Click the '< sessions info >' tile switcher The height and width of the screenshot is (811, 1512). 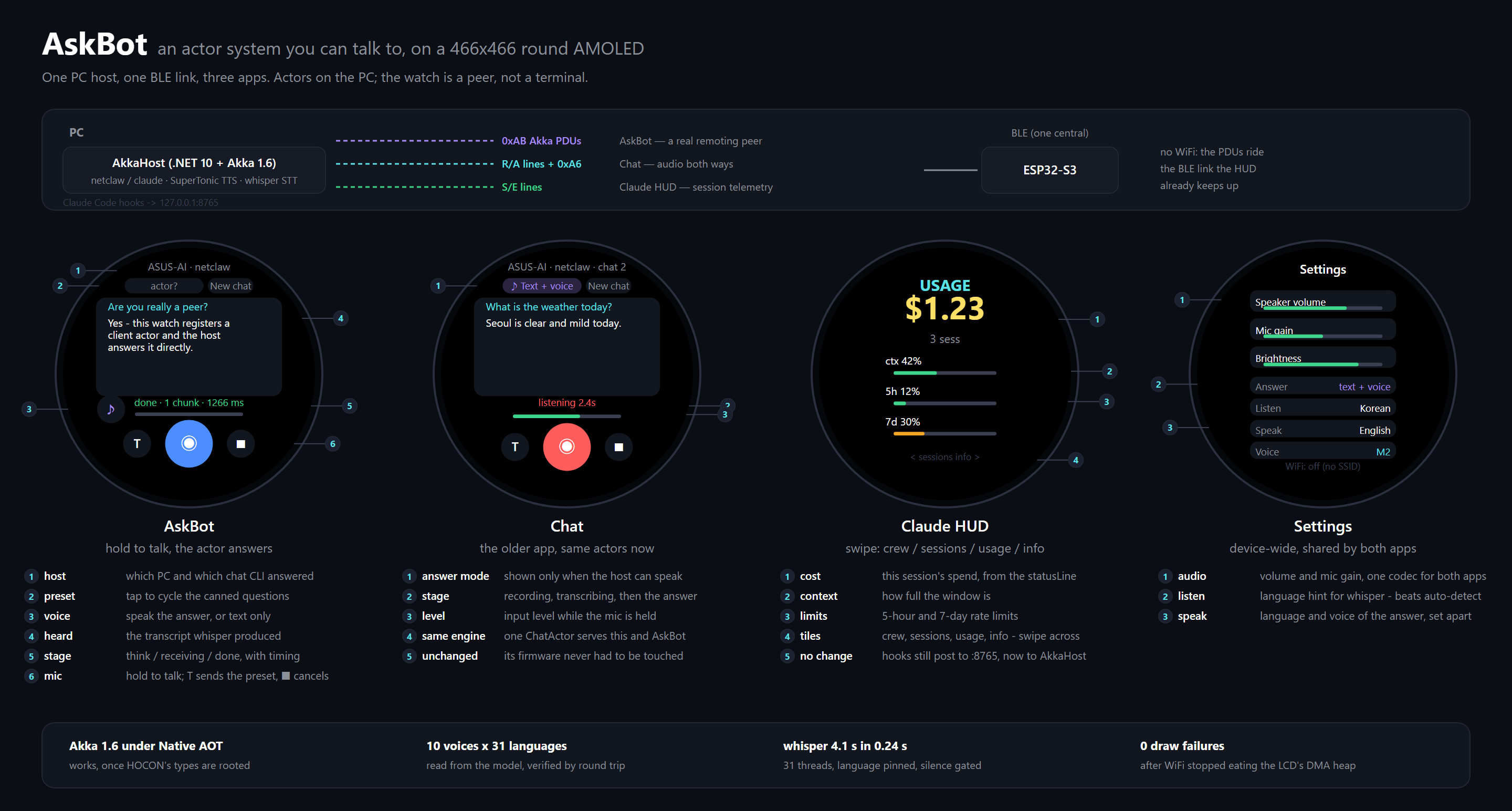[x=944, y=457]
